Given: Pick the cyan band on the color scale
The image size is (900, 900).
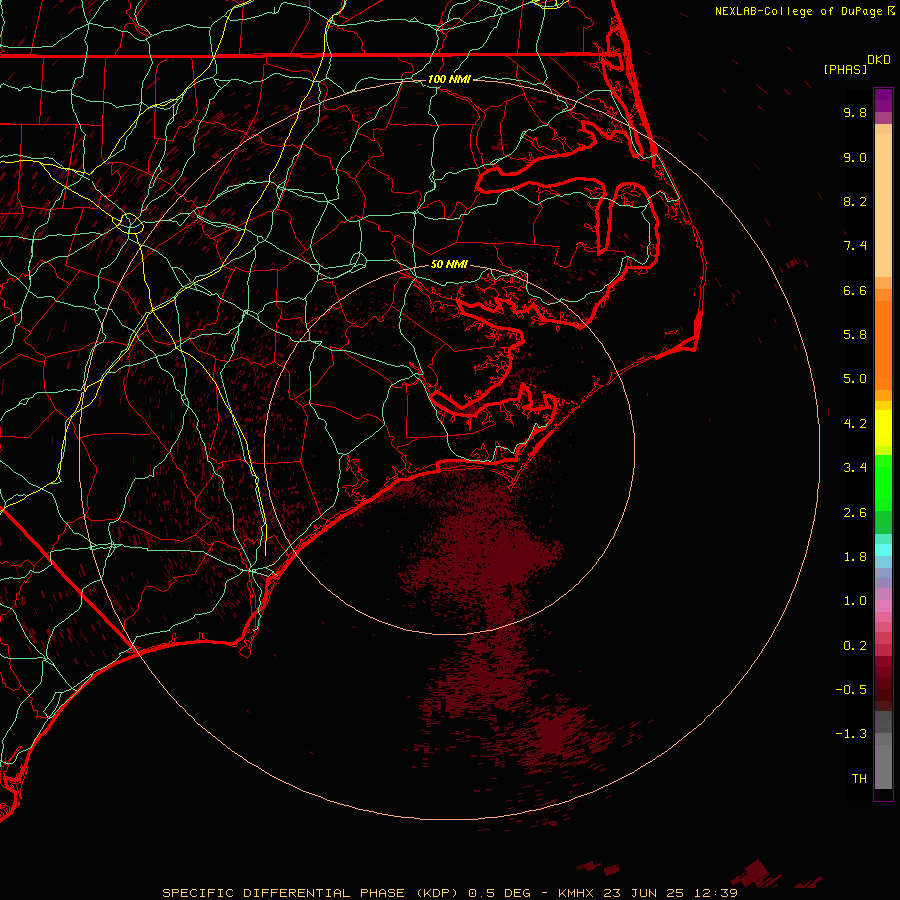Looking at the screenshot, I should (x=883, y=550).
